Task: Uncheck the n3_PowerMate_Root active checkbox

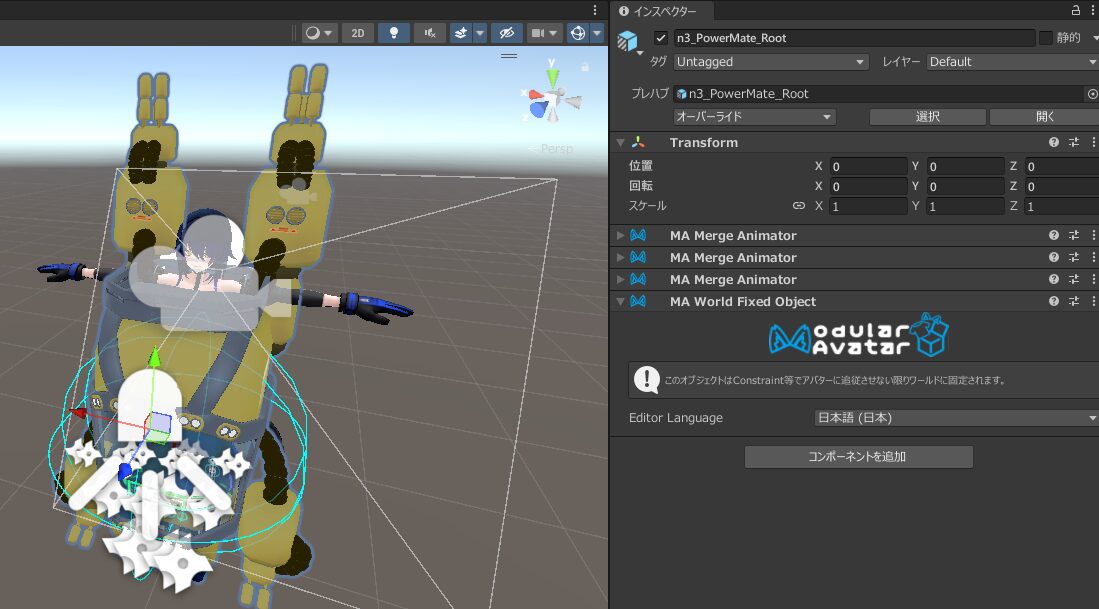Action: [660, 38]
